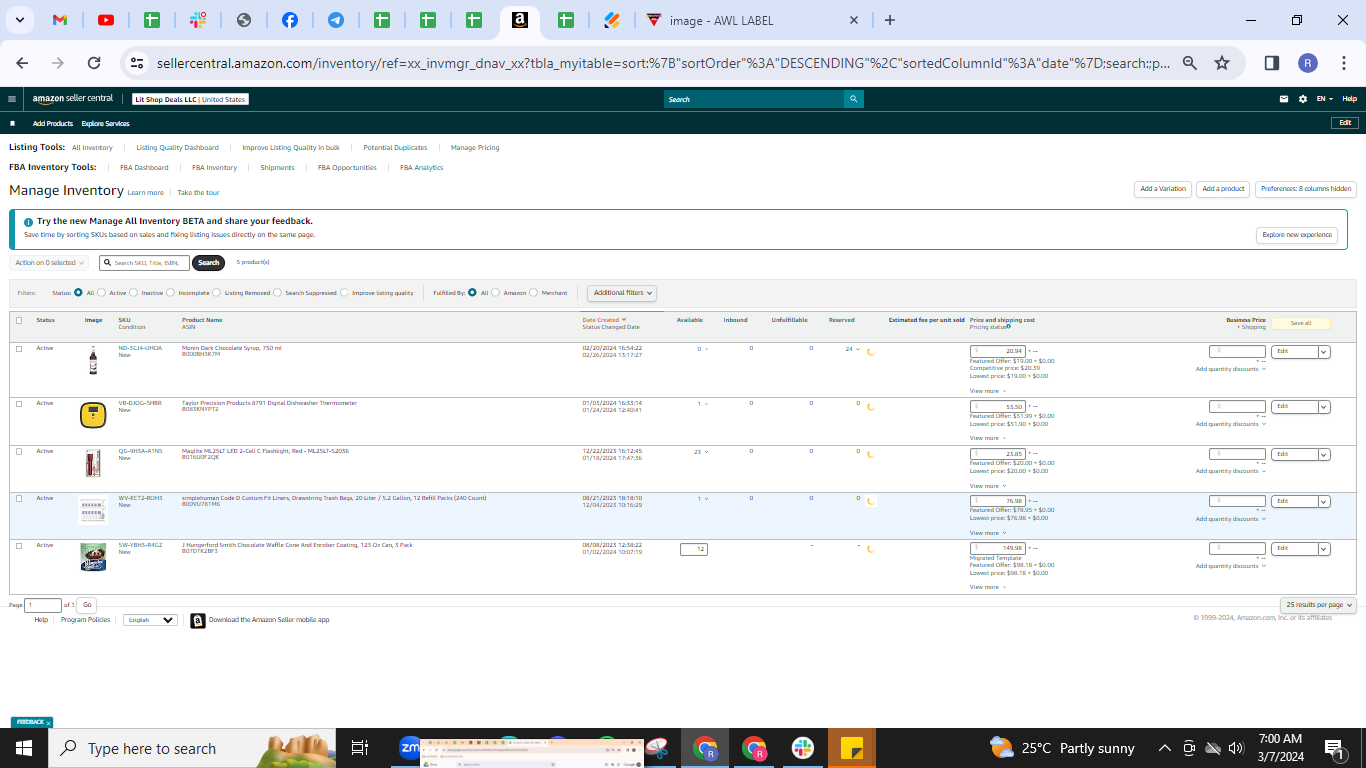Click the Save all button
The height and width of the screenshot is (768, 1366).
click(1301, 323)
